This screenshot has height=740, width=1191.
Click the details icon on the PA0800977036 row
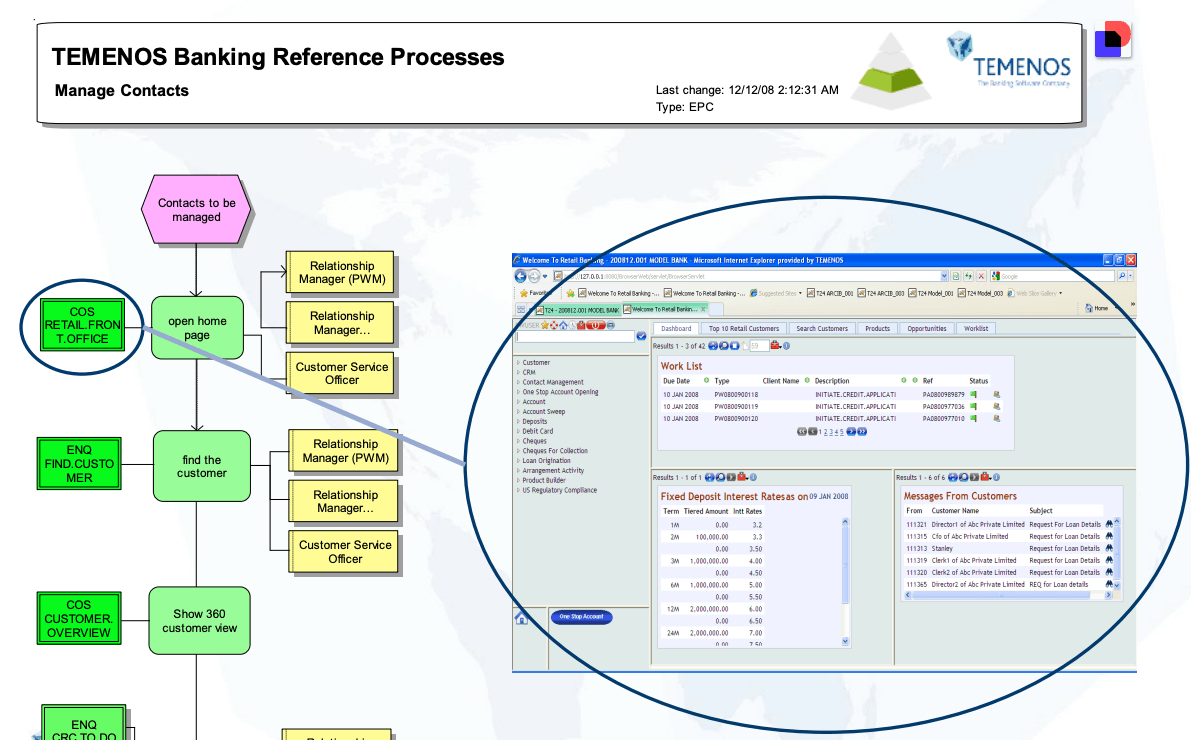click(996, 407)
